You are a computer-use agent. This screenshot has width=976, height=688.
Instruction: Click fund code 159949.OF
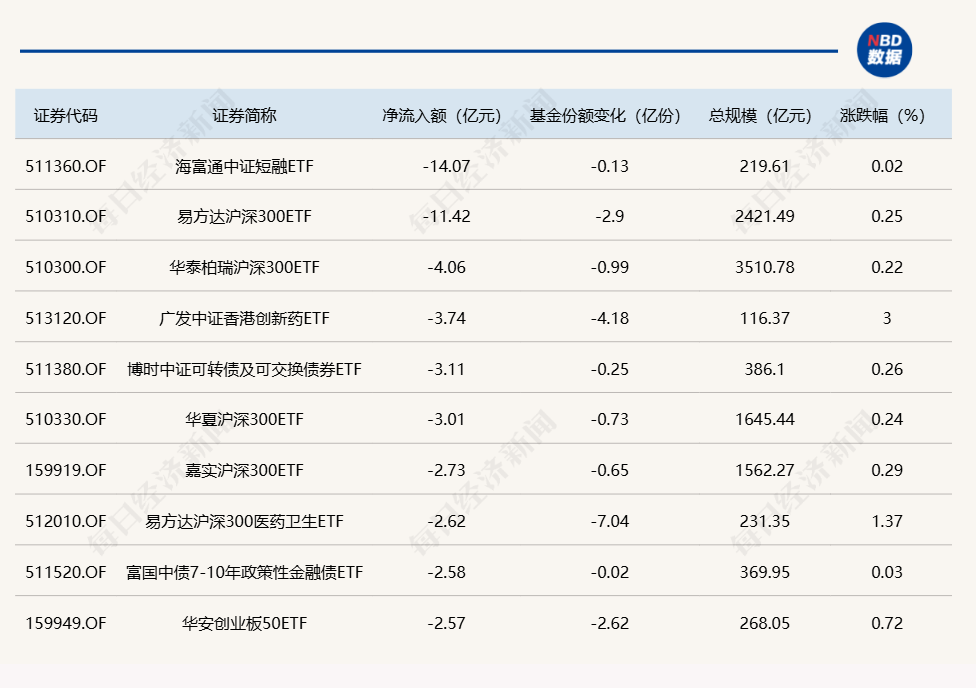point(65,624)
